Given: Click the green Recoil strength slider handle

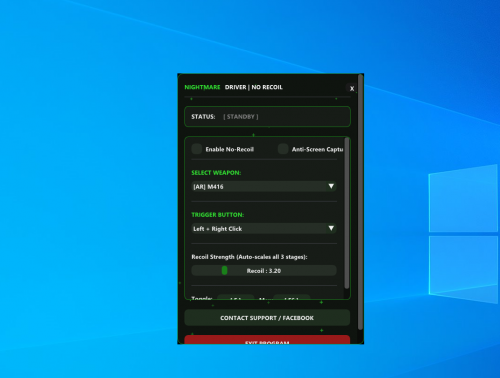Looking at the screenshot, I should (x=224, y=270).
